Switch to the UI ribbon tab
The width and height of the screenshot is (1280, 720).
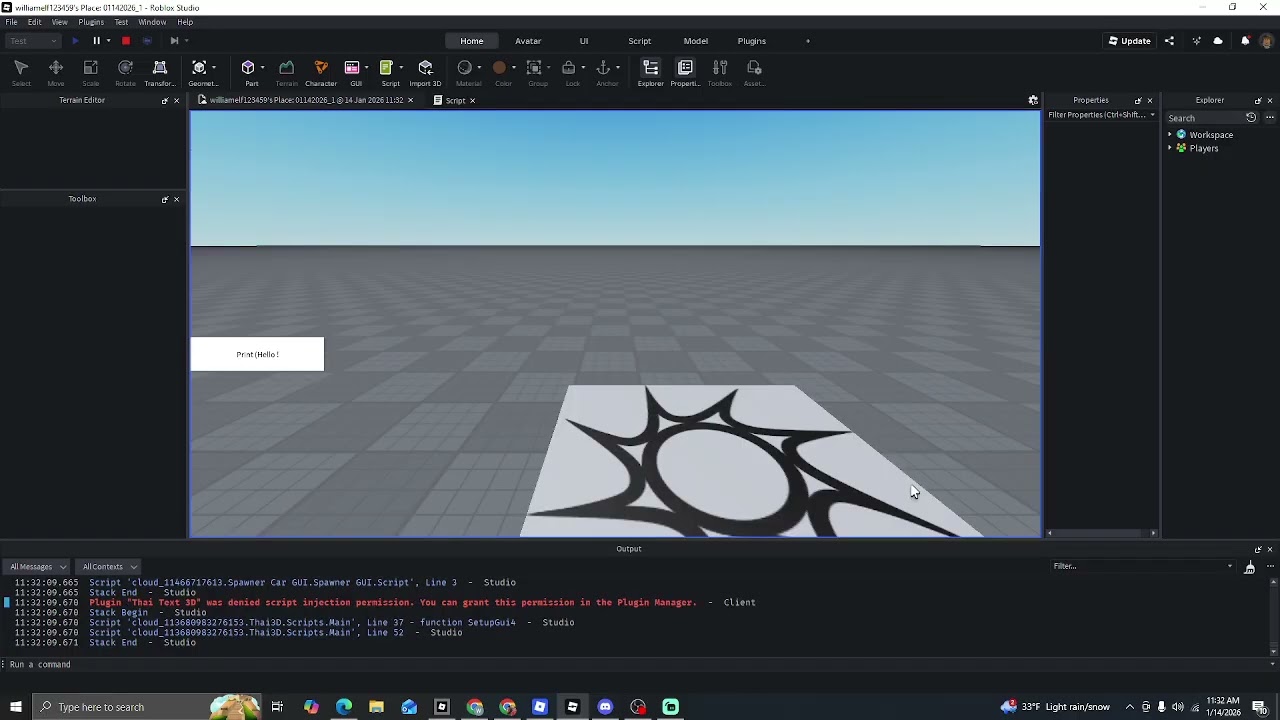click(584, 41)
